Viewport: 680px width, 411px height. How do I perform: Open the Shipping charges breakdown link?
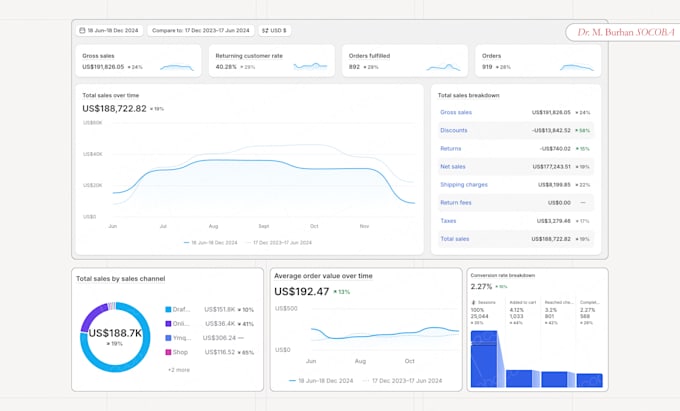pyautogui.click(x=464, y=185)
